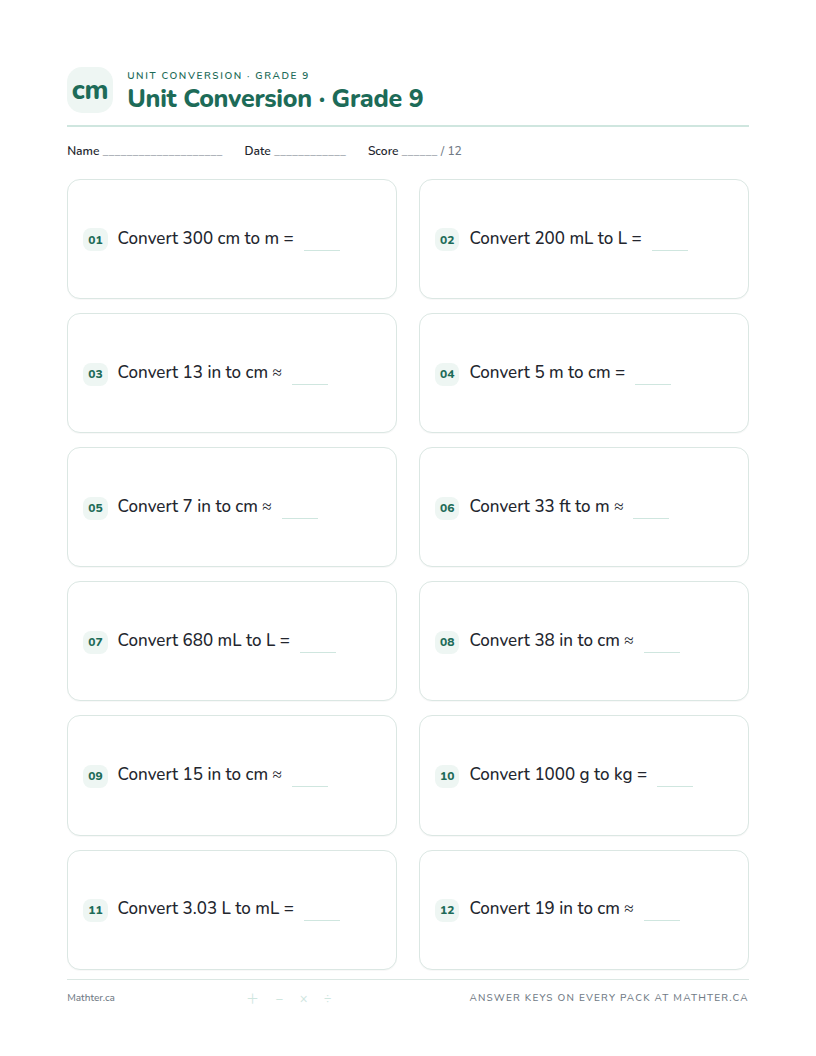Click the 06 question number badge

pyautogui.click(x=447, y=508)
